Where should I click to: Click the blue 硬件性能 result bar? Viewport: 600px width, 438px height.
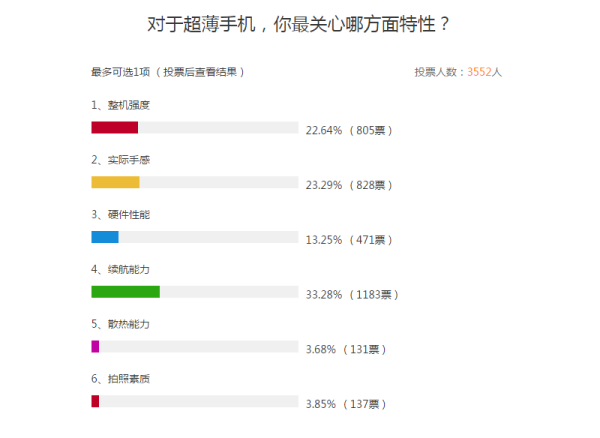(105, 237)
